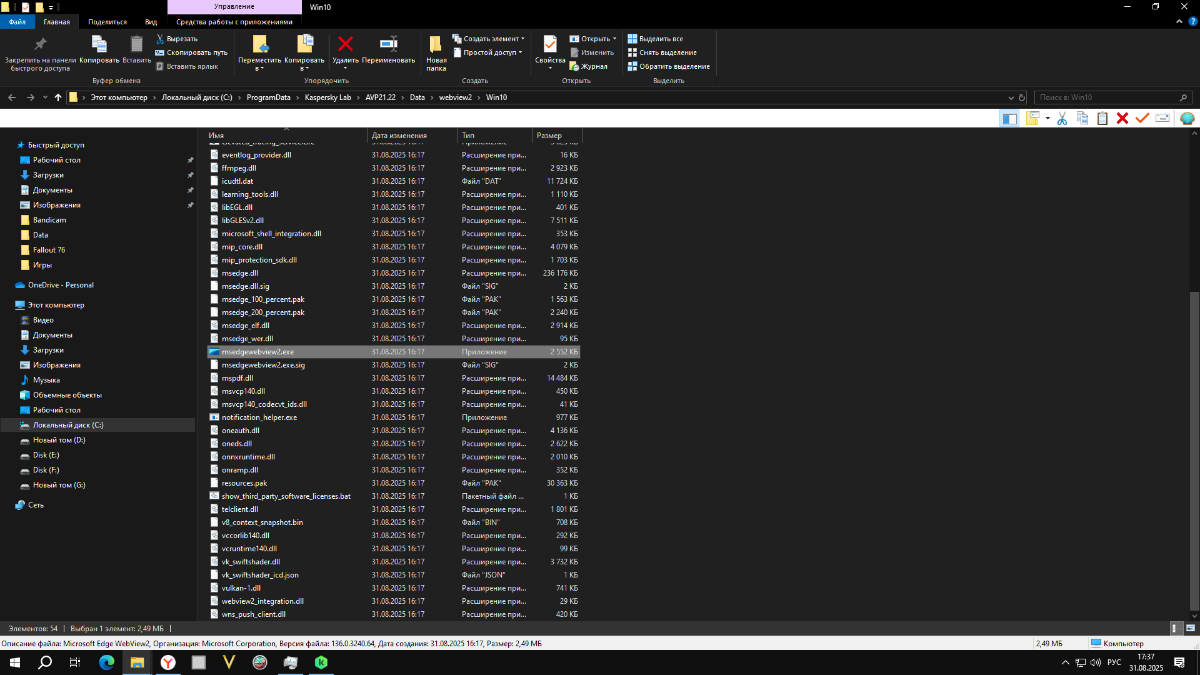Click Снять выделение (Deselect all)

point(661,52)
